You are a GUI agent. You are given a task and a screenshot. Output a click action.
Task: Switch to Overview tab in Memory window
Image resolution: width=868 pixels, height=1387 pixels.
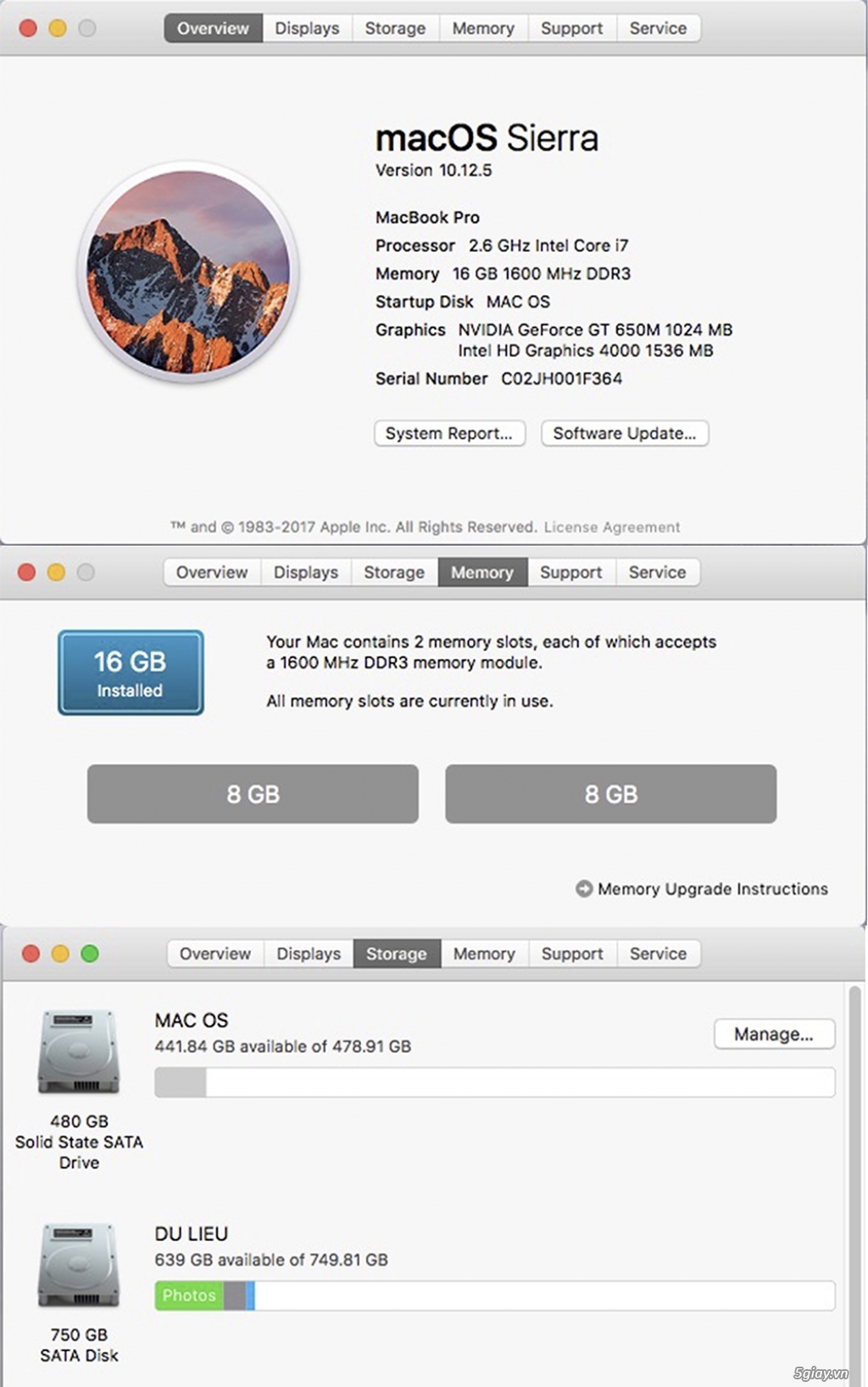[212, 572]
